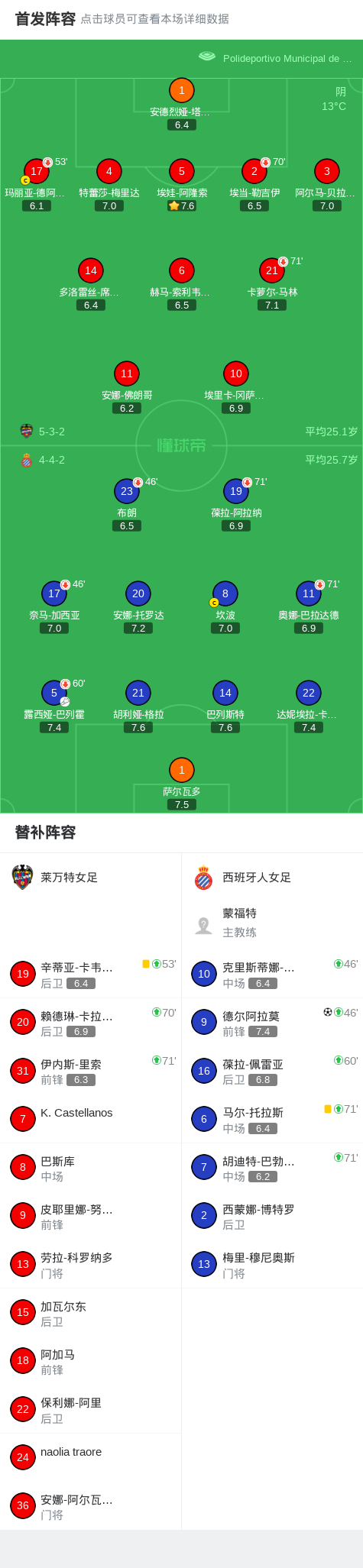The image size is (363, 1568).
Task: Open red player 21 卡萝尔-马林
Action: point(272,270)
